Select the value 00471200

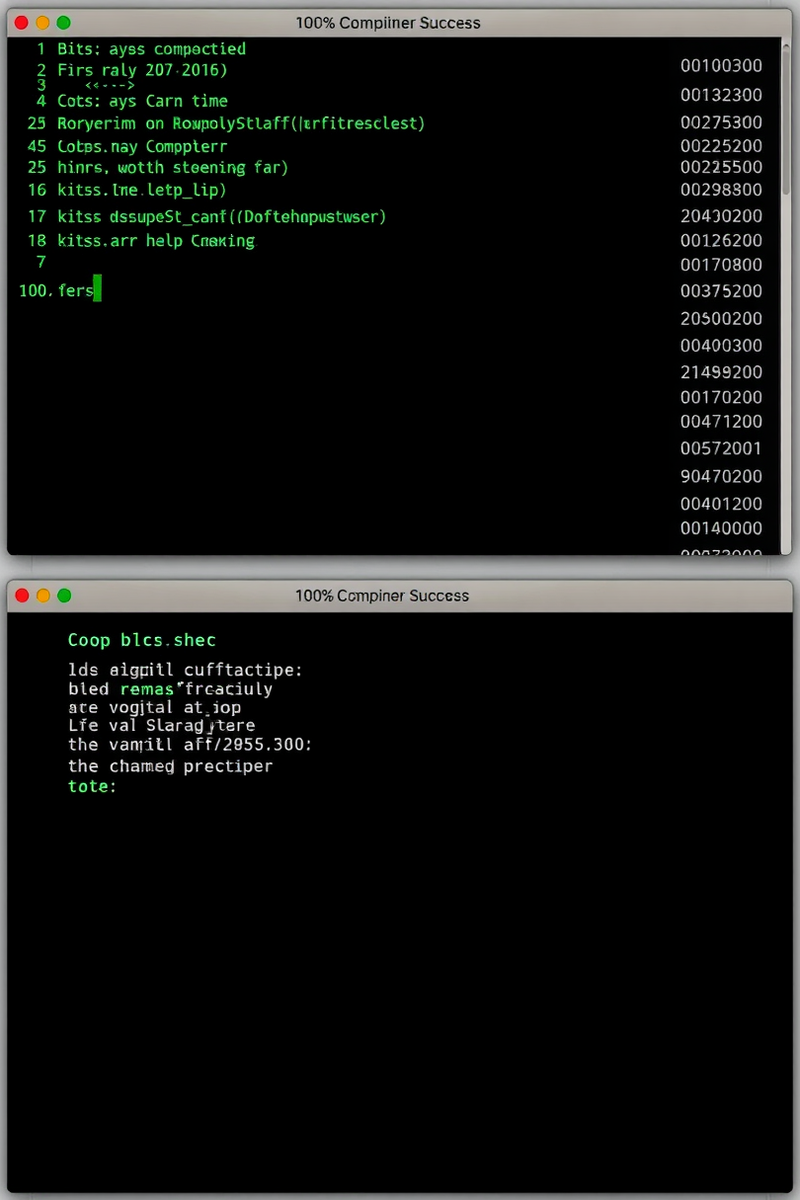click(721, 423)
